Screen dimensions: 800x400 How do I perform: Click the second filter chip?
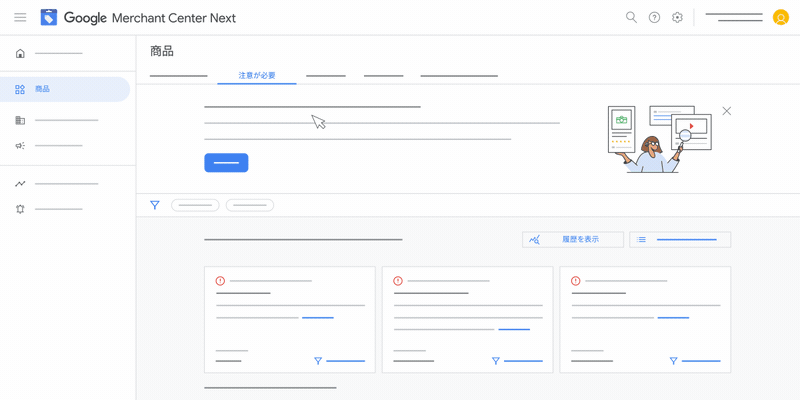[x=250, y=205]
